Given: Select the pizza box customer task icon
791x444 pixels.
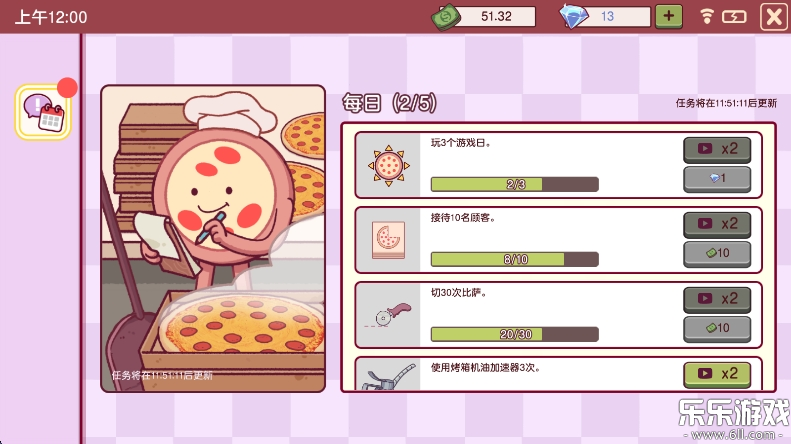Looking at the screenshot, I should 388,240.
